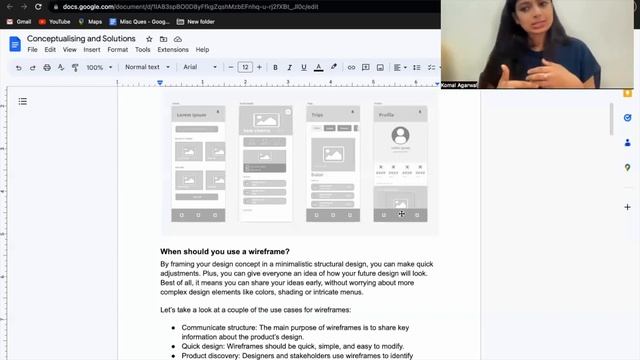
Task: Open the Maps bookmark
Action: [x=90, y=22]
